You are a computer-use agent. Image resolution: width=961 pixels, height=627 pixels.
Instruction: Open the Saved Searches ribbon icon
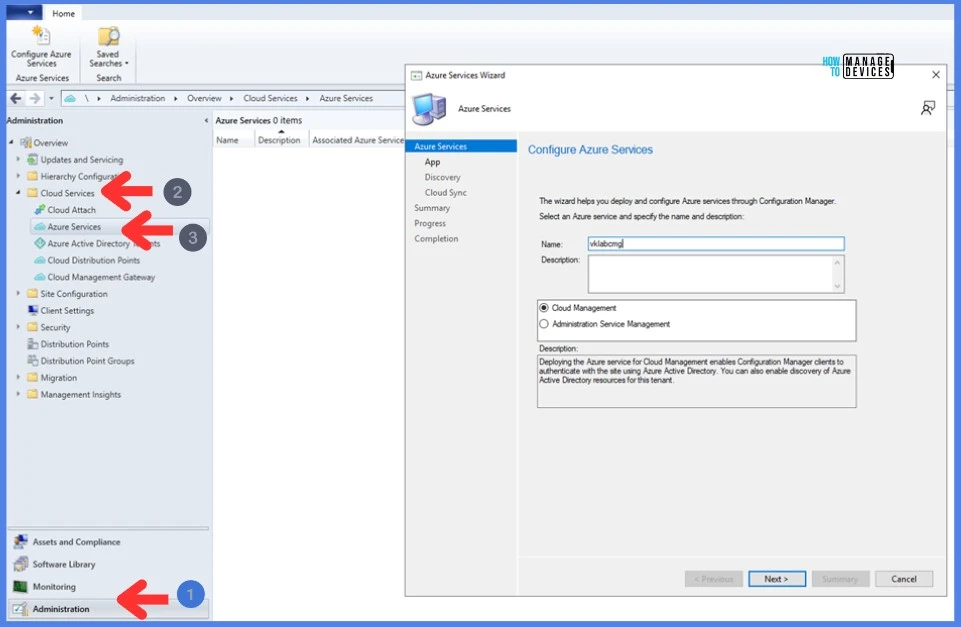(x=108, y=36)
